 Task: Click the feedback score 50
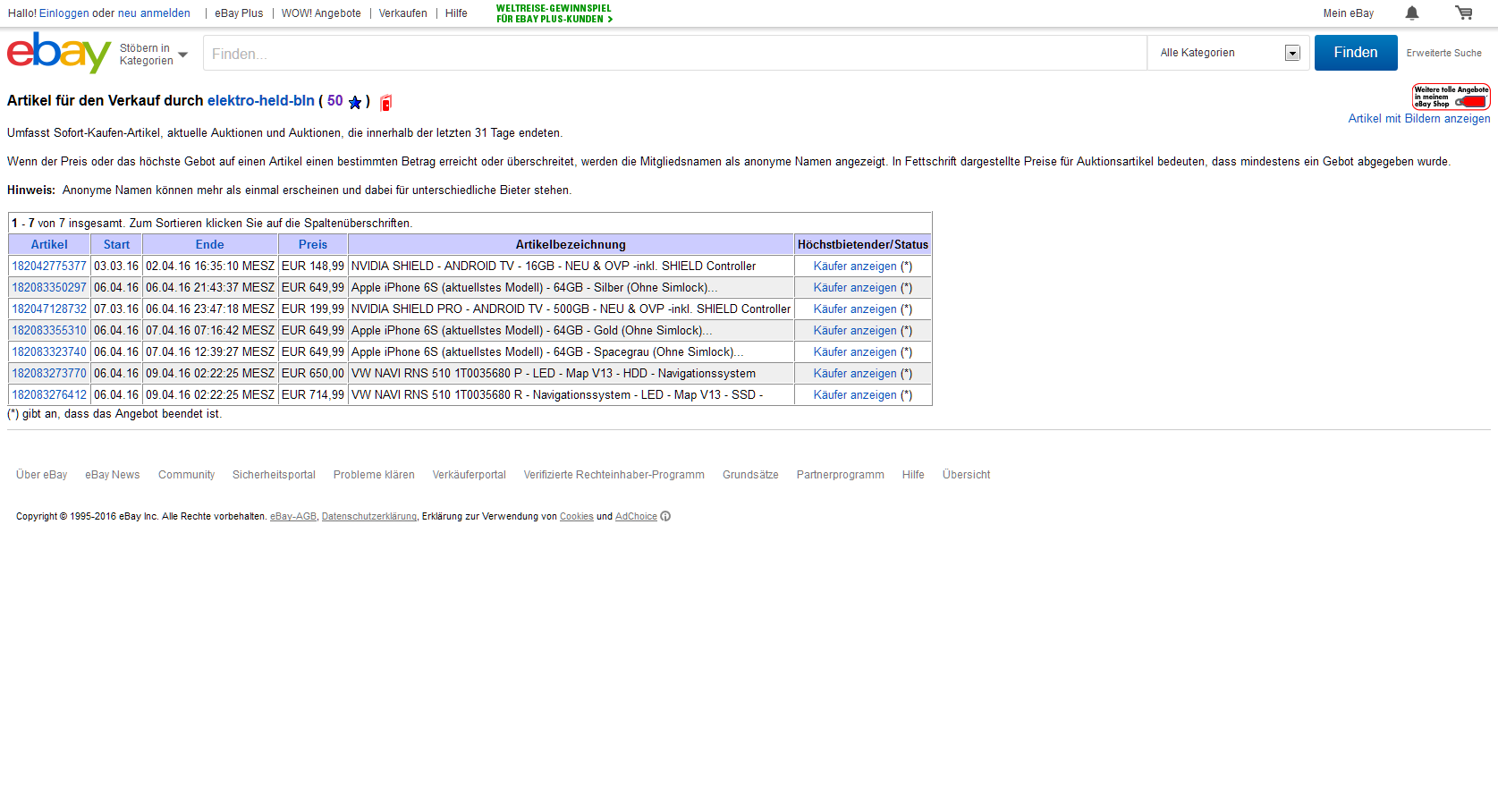pos(335,101)
